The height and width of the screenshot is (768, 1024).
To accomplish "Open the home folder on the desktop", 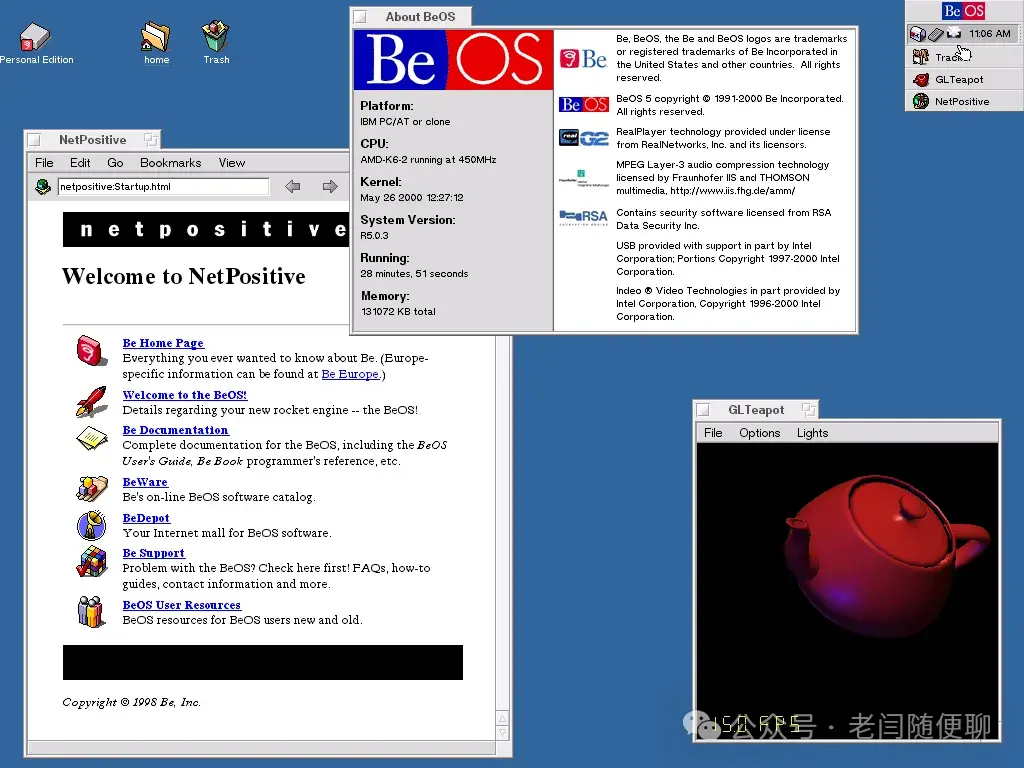I will tap(155, 37).
